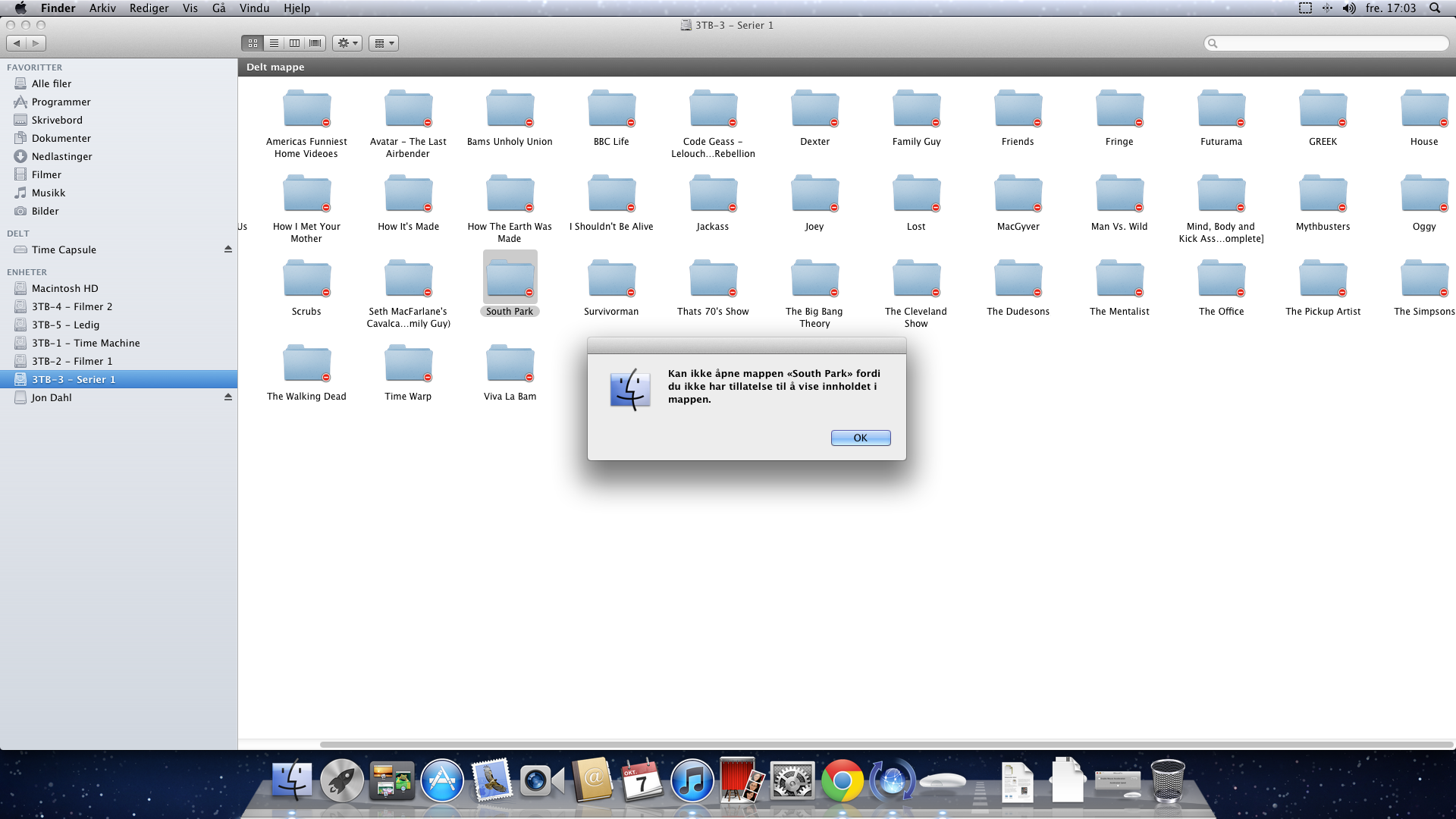The width and height of the screenshot is (1456, 819).
Task: Go forward with the right arrow
Action: [36, 43]
